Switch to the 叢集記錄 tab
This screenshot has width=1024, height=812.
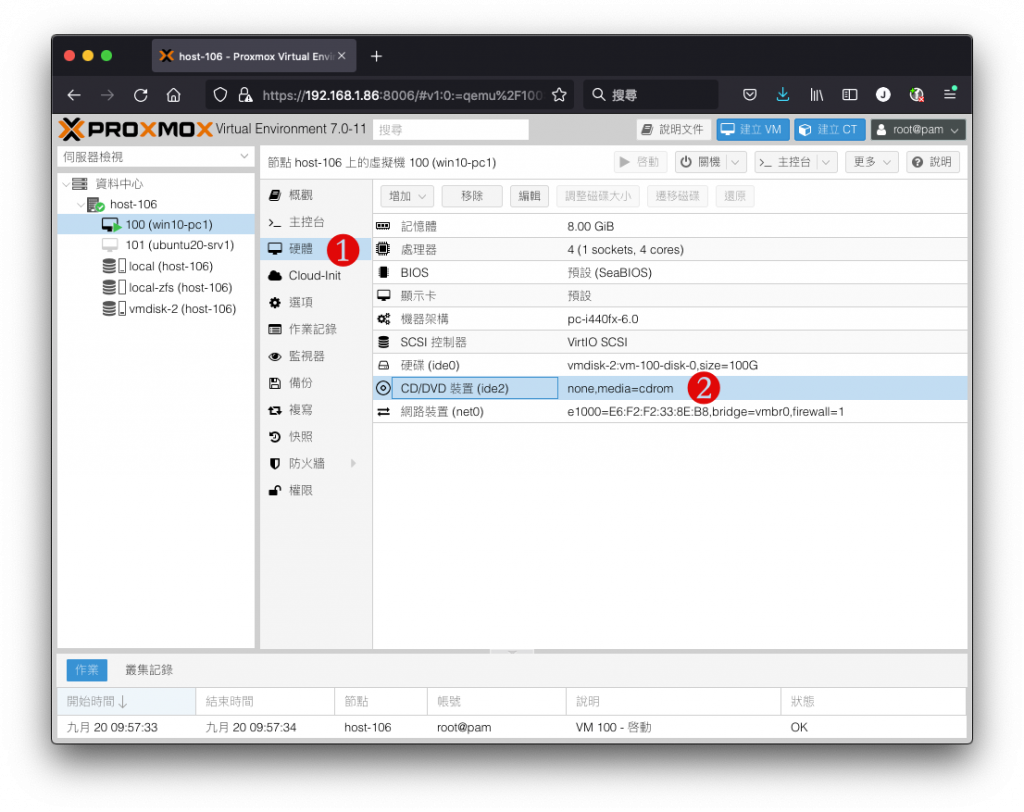[x=149, y=670]
